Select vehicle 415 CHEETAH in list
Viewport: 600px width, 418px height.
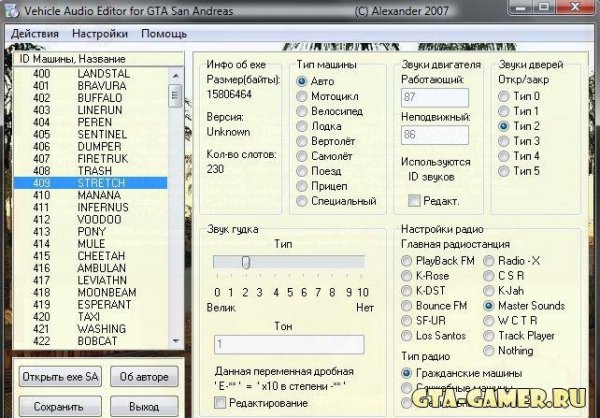(90, 256)
